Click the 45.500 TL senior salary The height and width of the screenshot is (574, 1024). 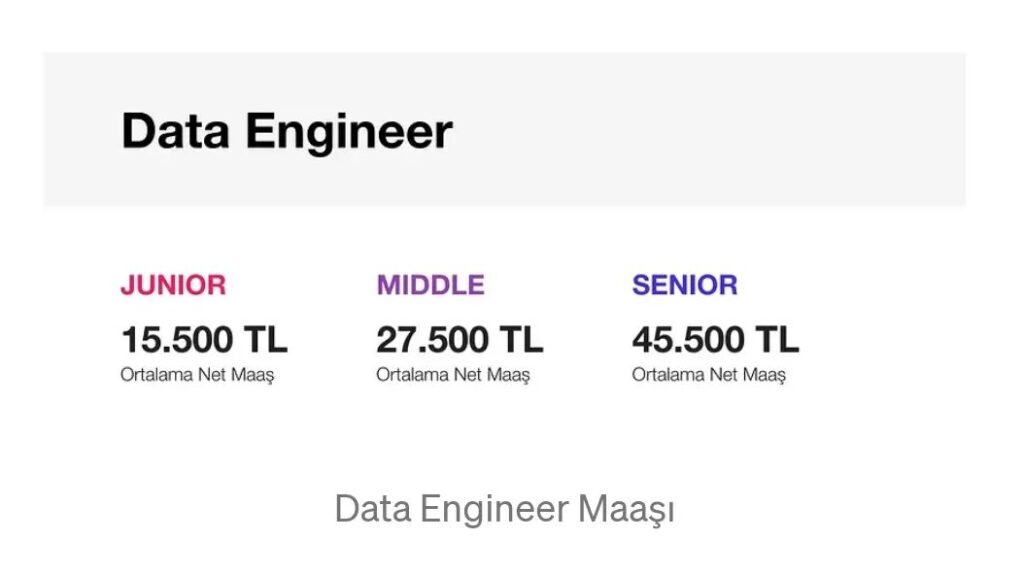click(715, 340)
